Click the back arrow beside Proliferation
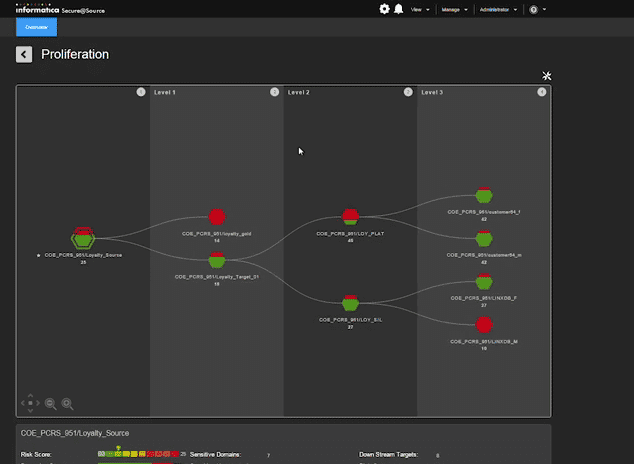634x464 pixels. pos(24,54)
